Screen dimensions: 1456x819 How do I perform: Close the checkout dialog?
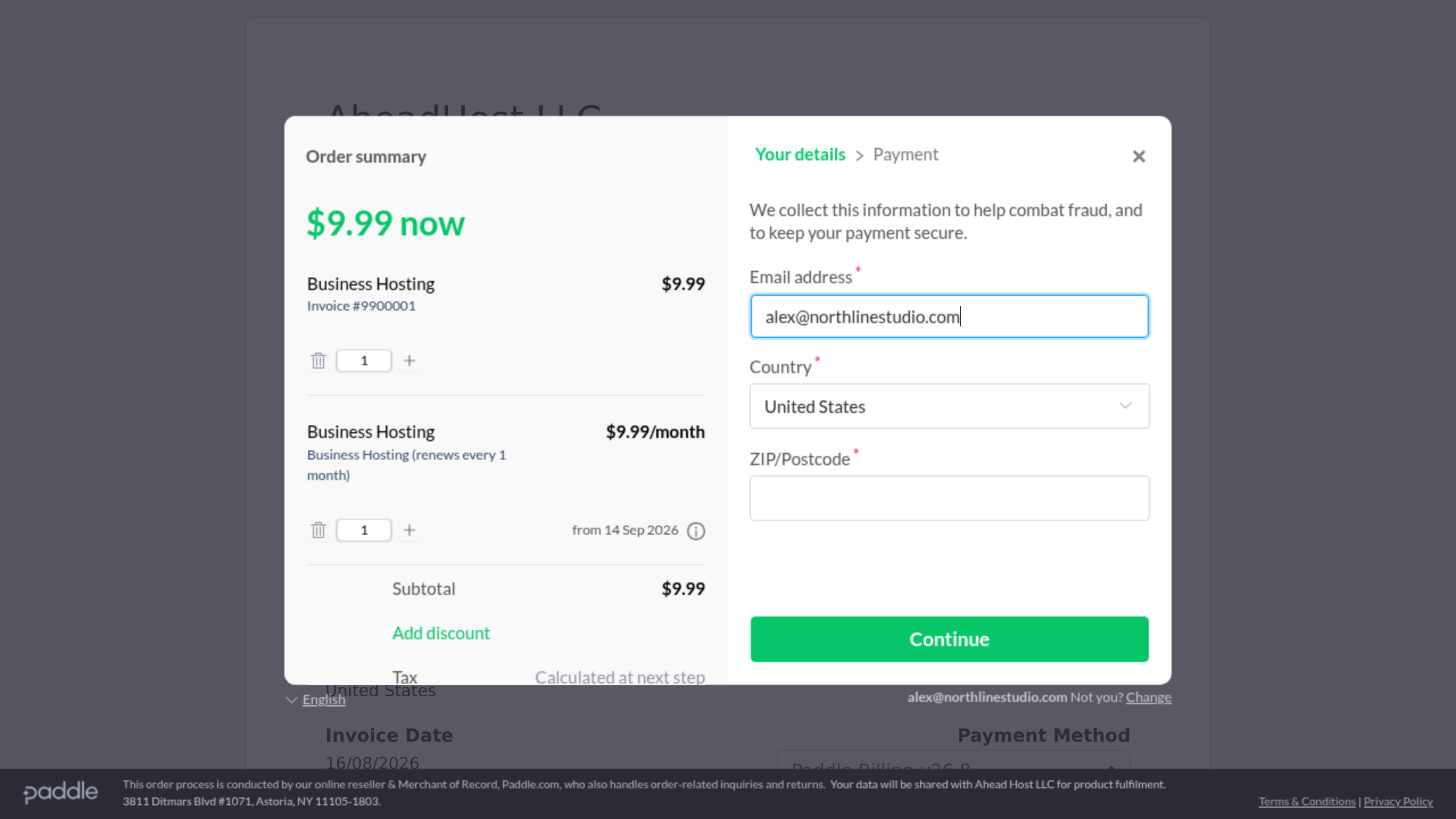coord(1139,156)
